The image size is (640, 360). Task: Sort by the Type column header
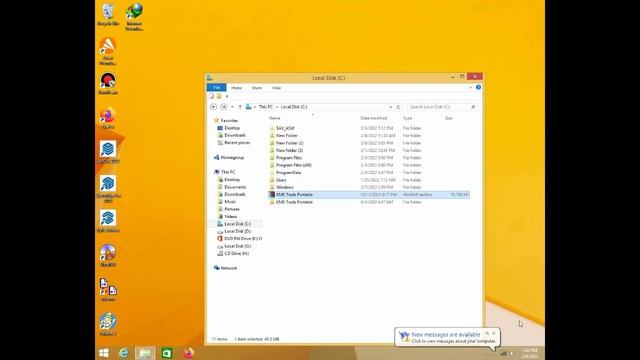(x=407, y=118)
